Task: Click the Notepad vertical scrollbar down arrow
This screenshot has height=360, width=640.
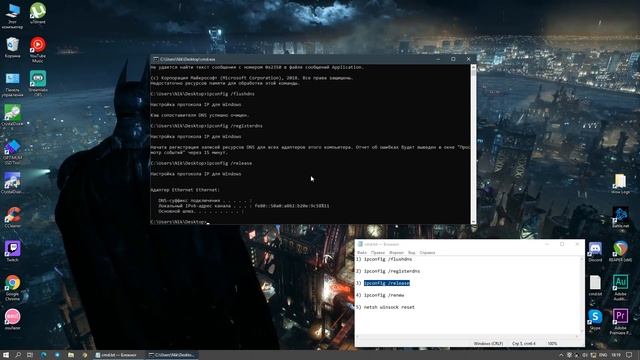Action: [582, 331]
